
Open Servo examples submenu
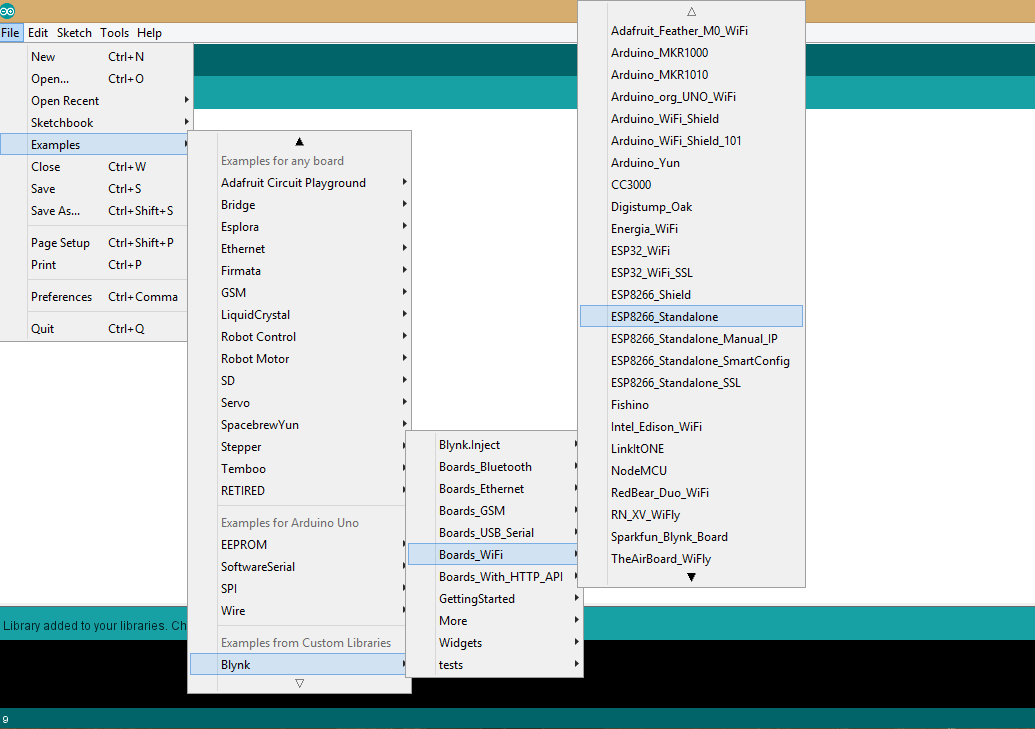pyautogui.click(x=300, y=403)
